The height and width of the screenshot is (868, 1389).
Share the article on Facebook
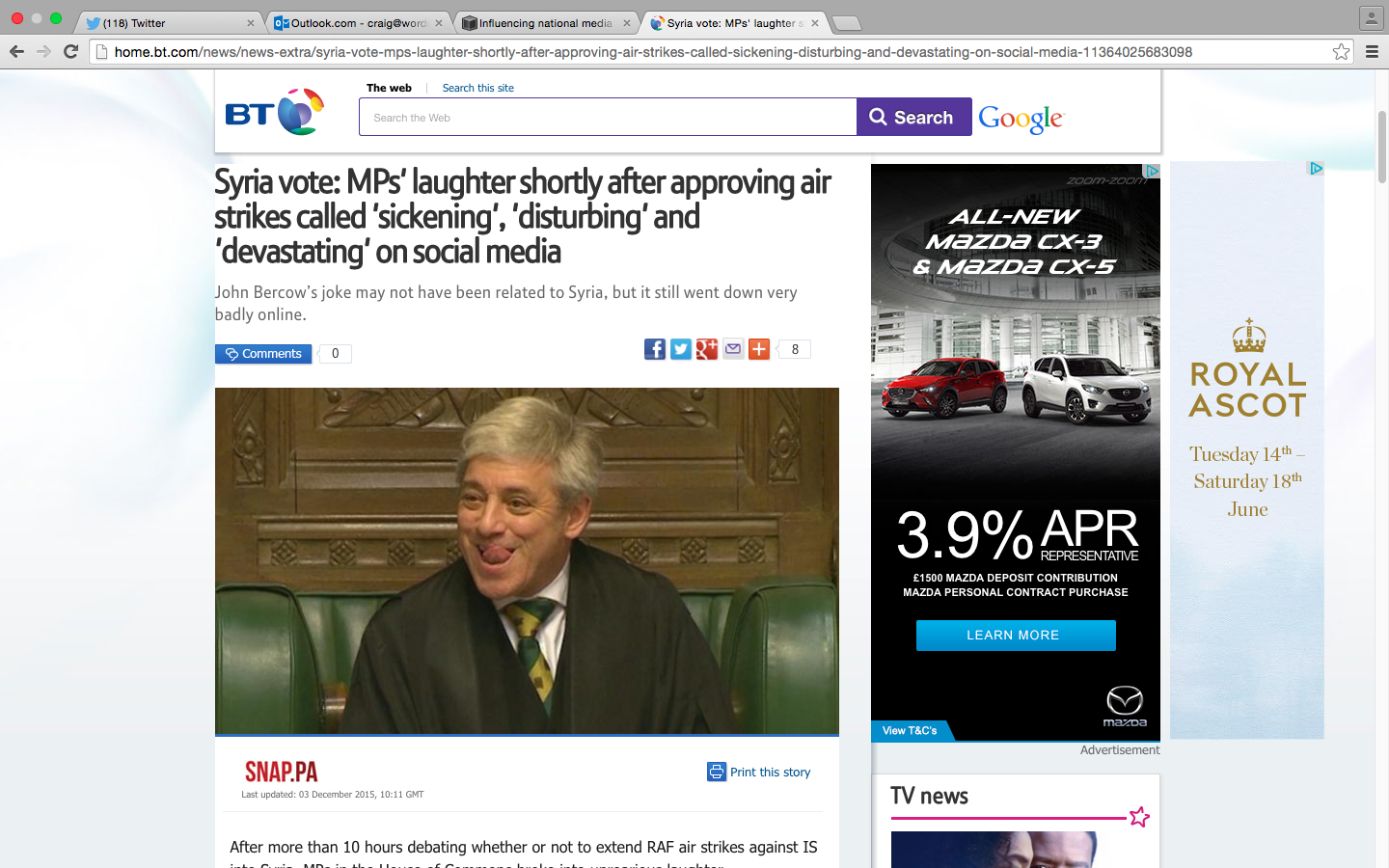[x=655, y=349]
